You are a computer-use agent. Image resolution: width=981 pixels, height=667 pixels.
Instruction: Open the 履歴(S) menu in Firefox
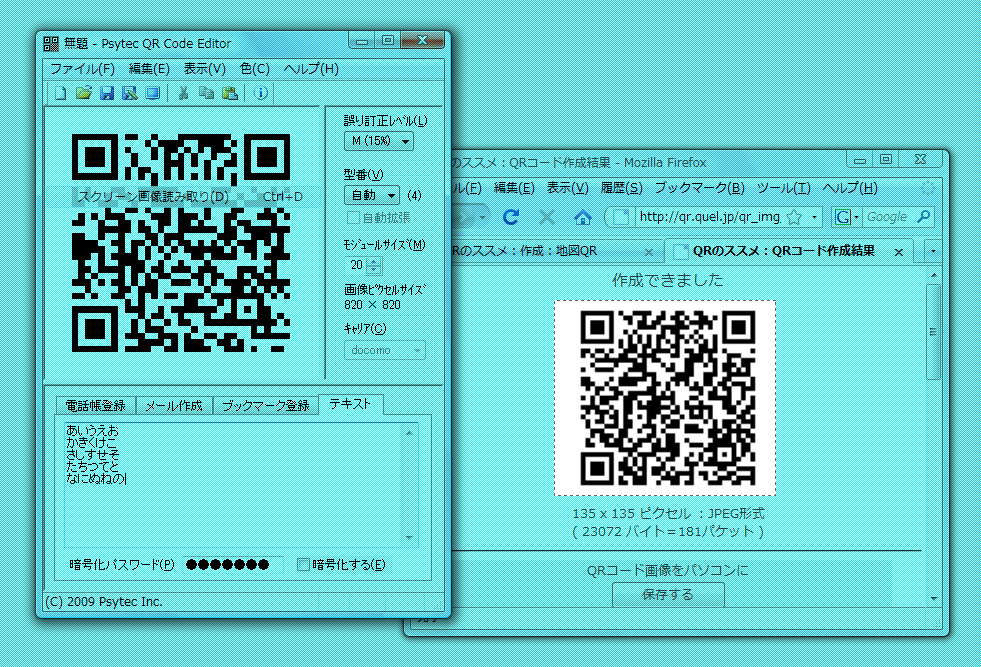click(x=621, y=188)
